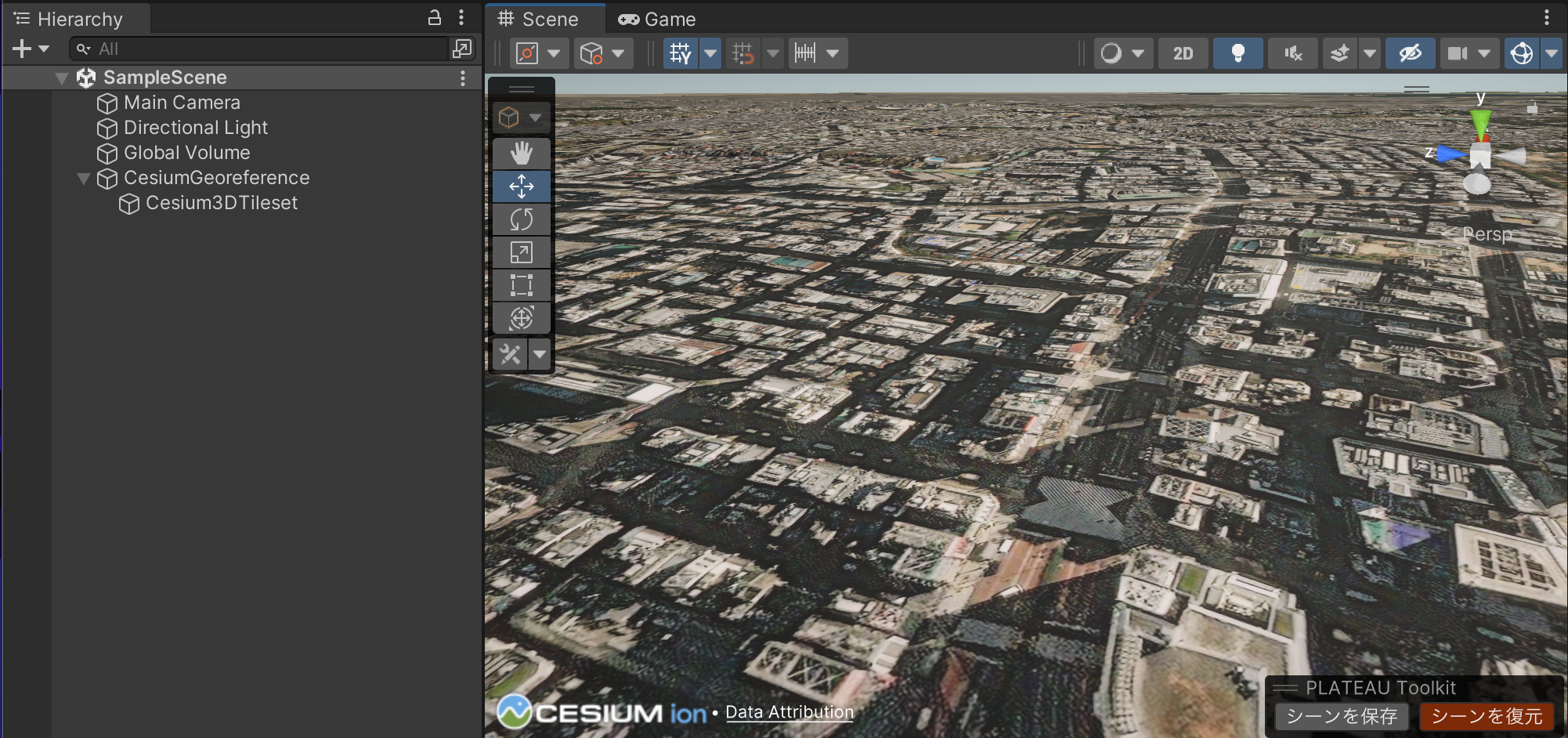Toggle hidden objects scene visibility

coord(1410,53)
